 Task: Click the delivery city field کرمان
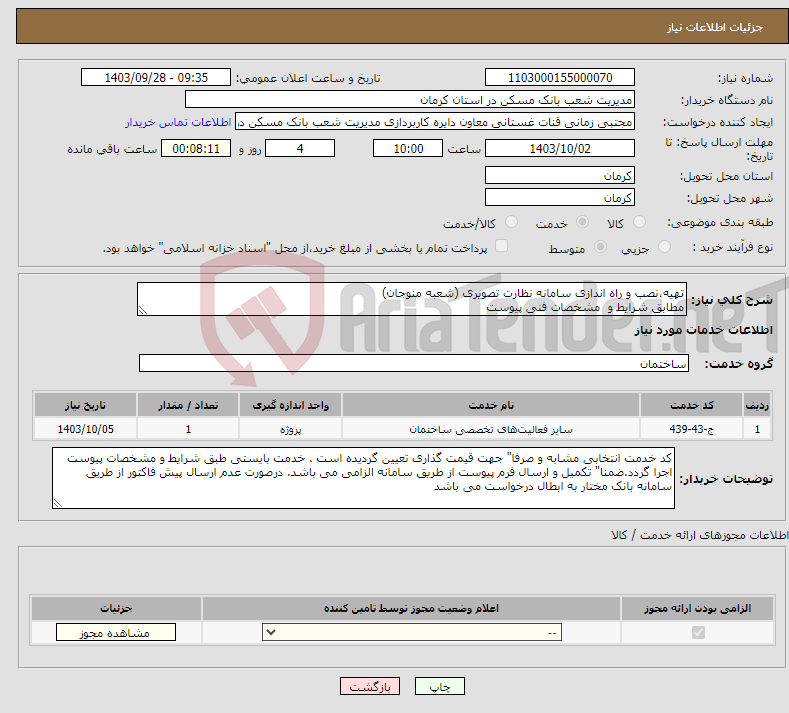tap(560, 197)
